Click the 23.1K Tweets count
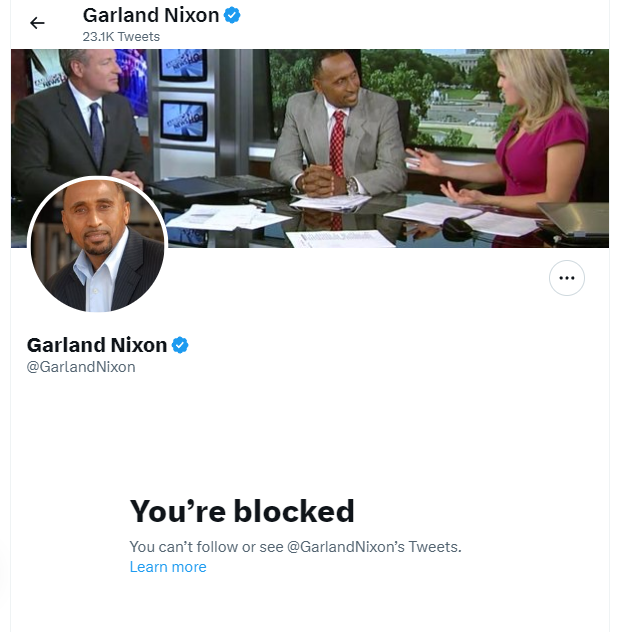The height and width of the screenshot is (632, 622). tap(121, 37)
